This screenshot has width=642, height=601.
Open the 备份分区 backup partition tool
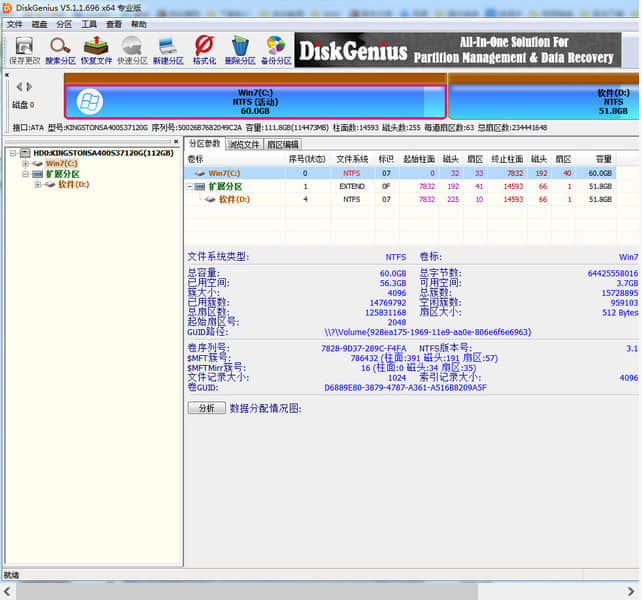click(275, 50)
